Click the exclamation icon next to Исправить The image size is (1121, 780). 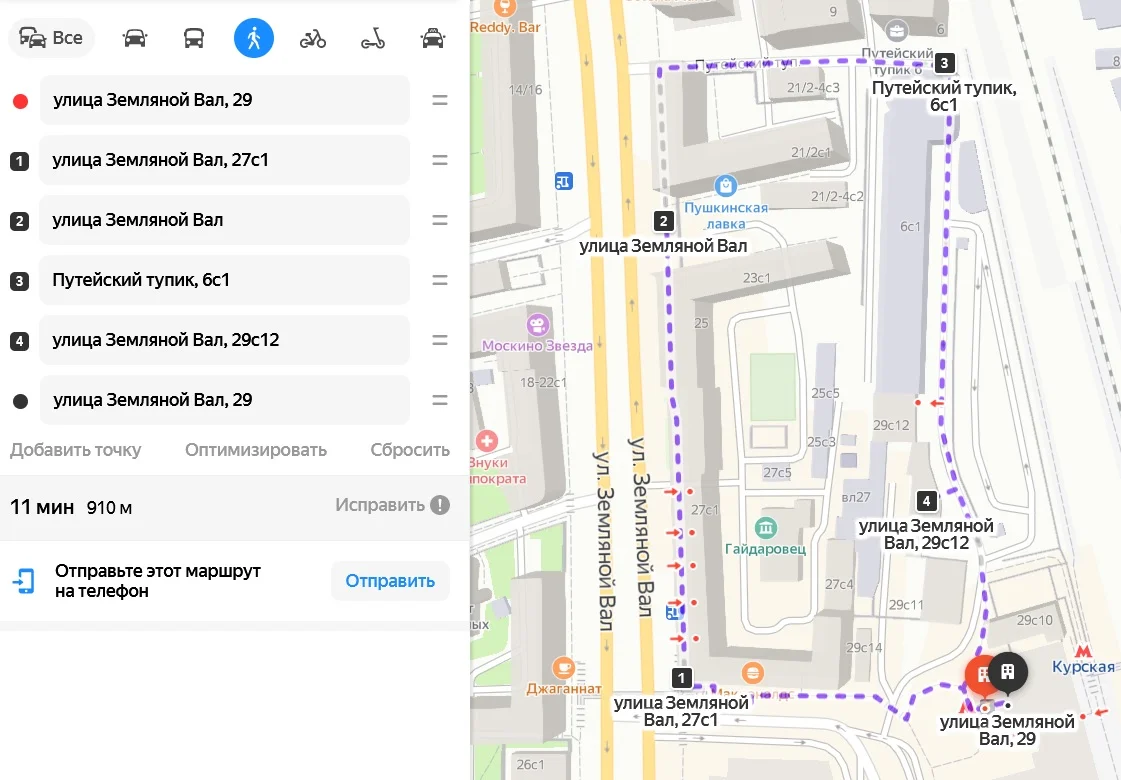point(440,505)
